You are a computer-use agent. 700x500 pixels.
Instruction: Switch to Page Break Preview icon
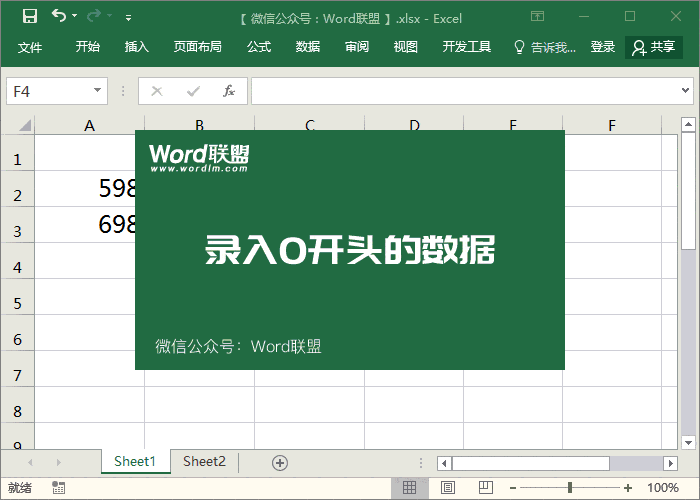[x=486, y=488]
